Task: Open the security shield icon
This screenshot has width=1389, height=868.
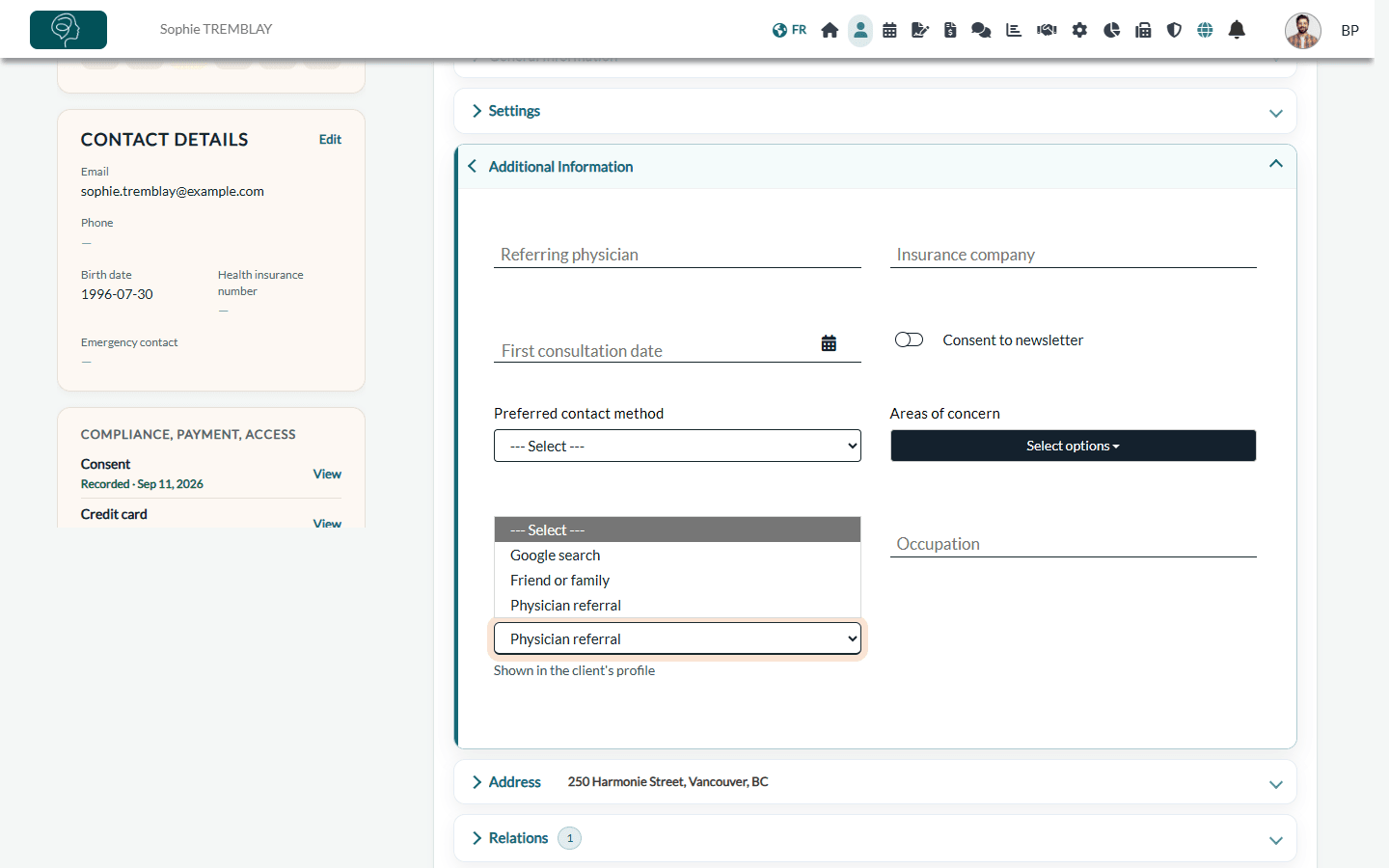Action: tap(1174, 30)
